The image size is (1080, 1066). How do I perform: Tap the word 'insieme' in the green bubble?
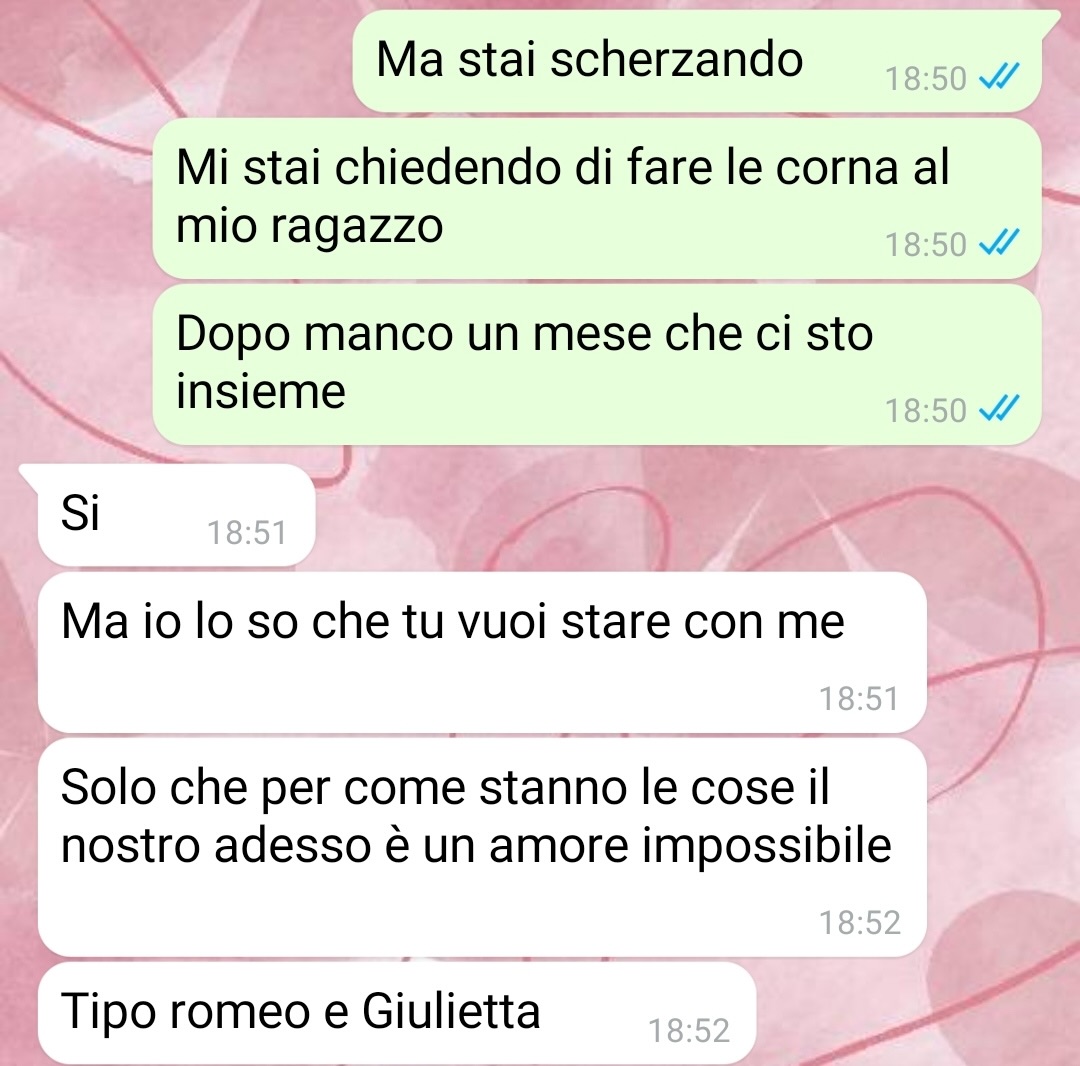(260, 390)
